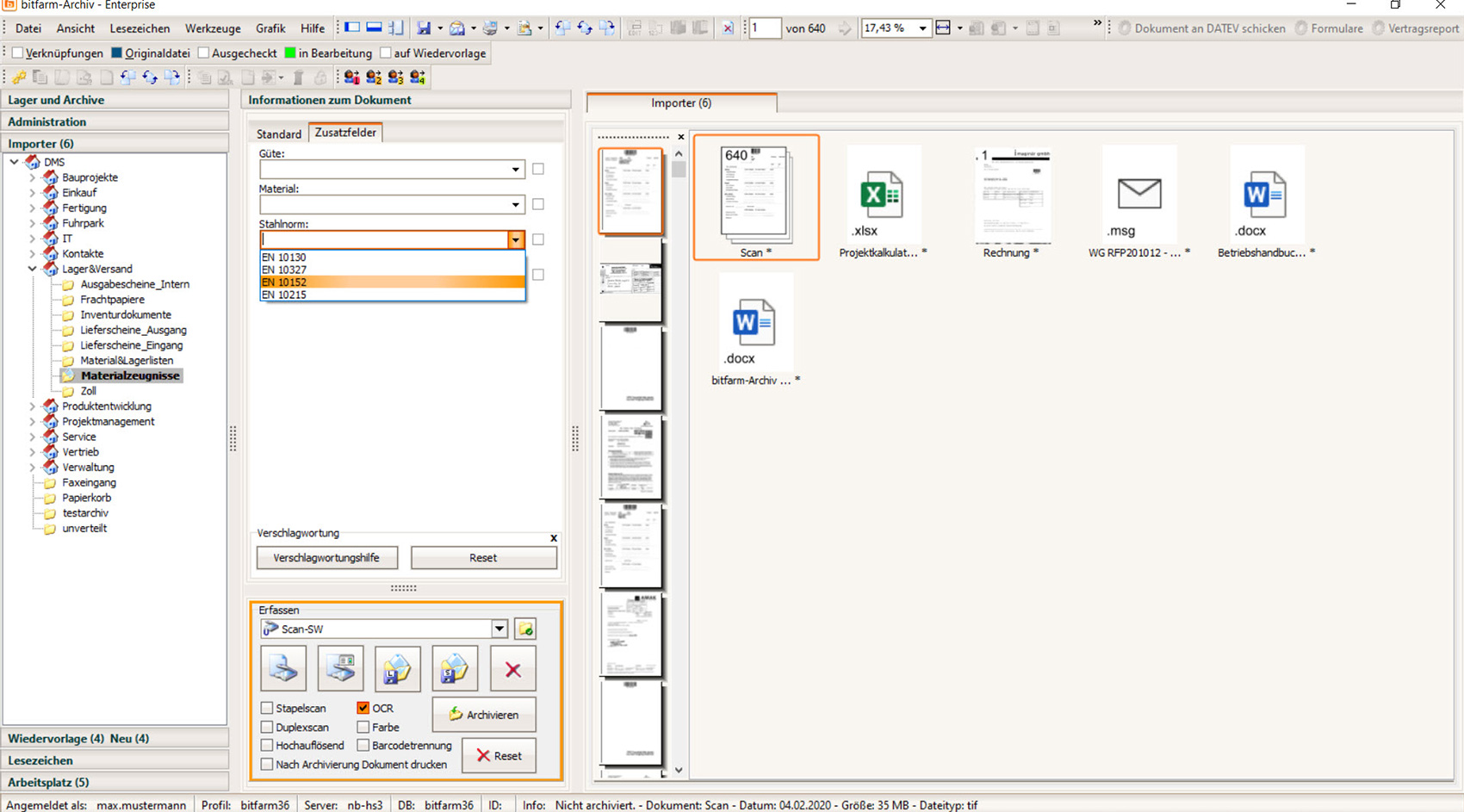Viewport: 1464px width, 812px height.
Task: Open the Arbeitsplatz (5) panel
Action: [x=115, y=782]
